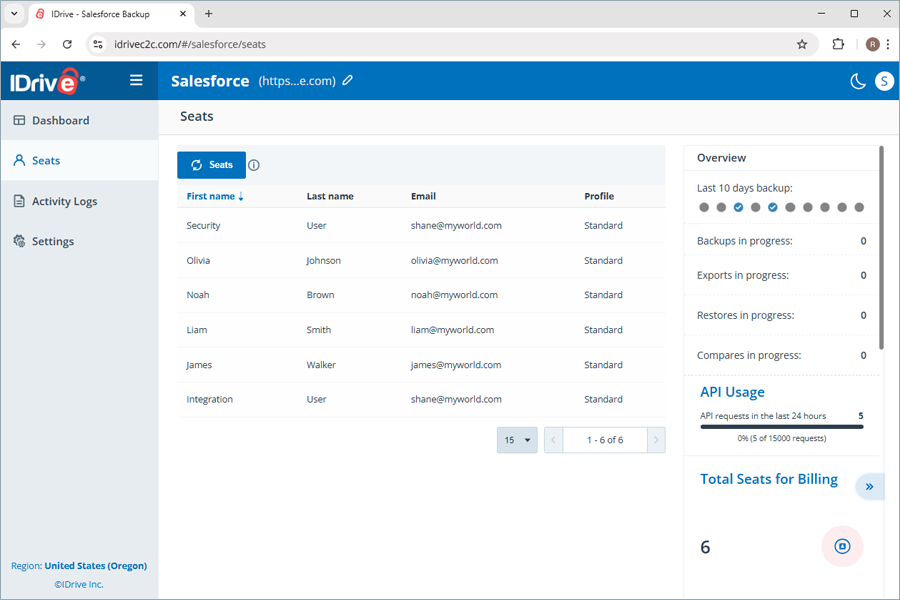
Task: Click the API usage progress bar
Action: pos(781,426)
